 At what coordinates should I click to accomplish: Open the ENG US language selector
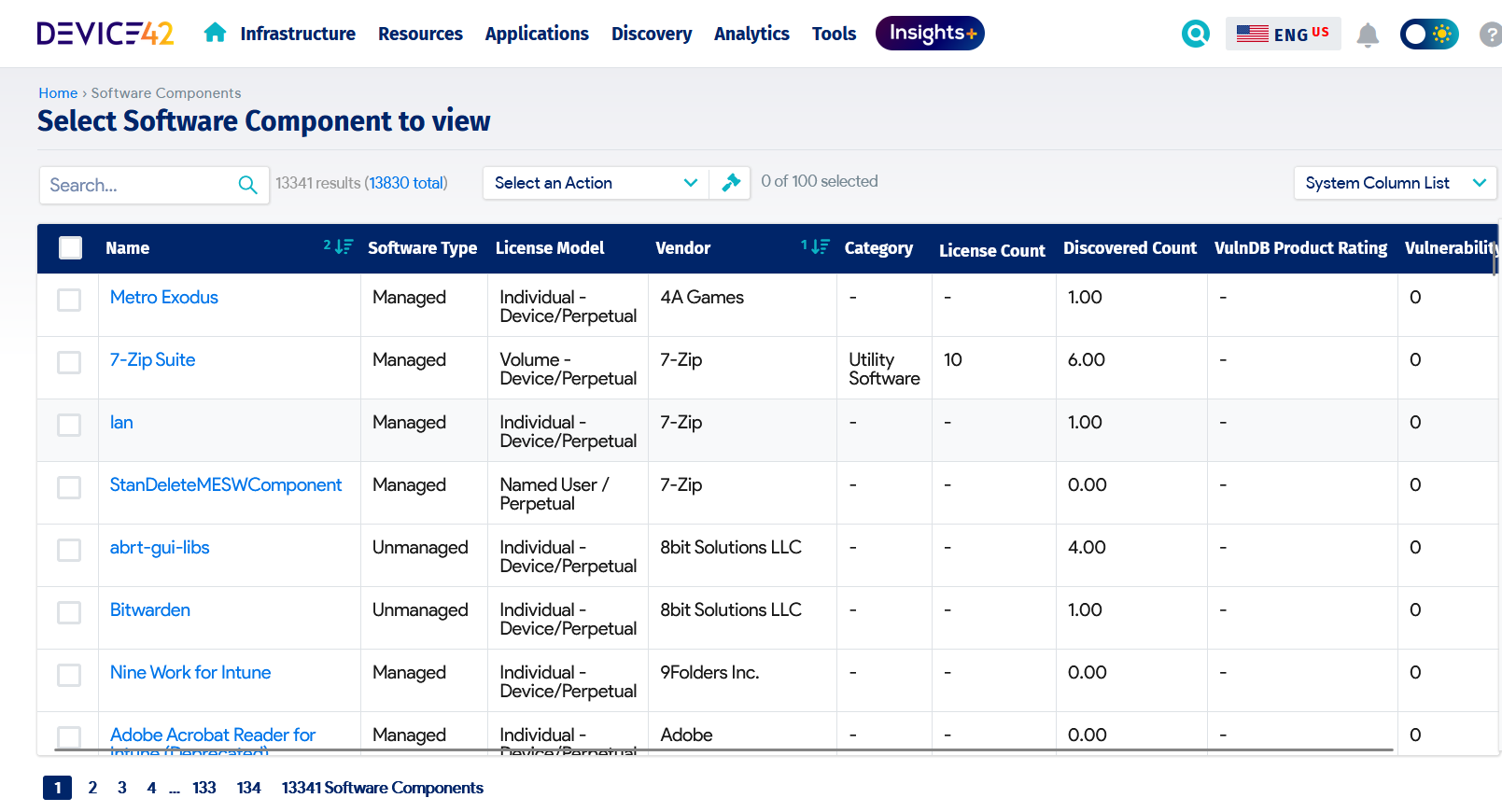click(1283, 34)
